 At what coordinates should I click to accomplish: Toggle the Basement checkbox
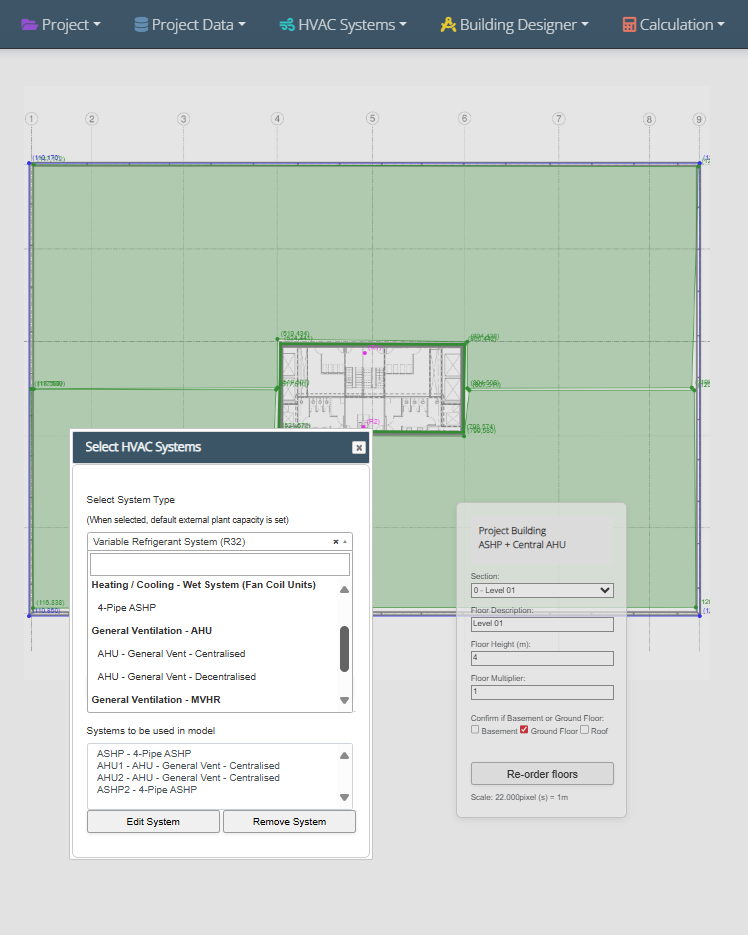tap(475, 730)
